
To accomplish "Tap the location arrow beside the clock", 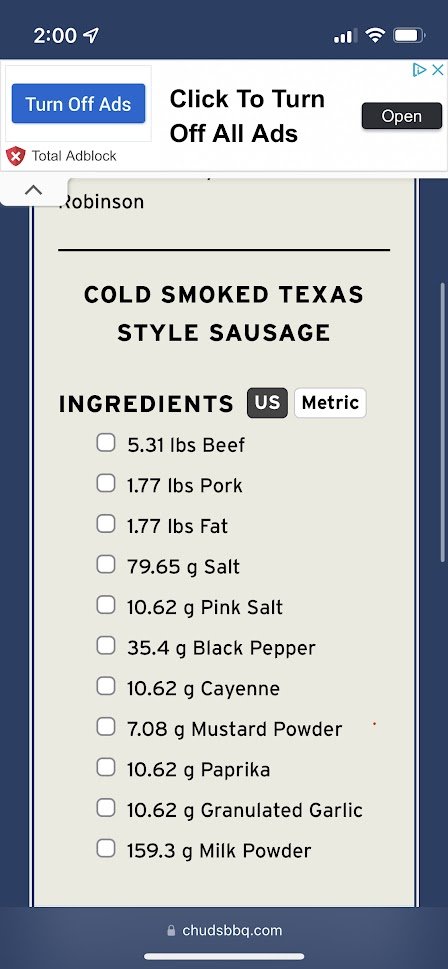I will [91, 35].
